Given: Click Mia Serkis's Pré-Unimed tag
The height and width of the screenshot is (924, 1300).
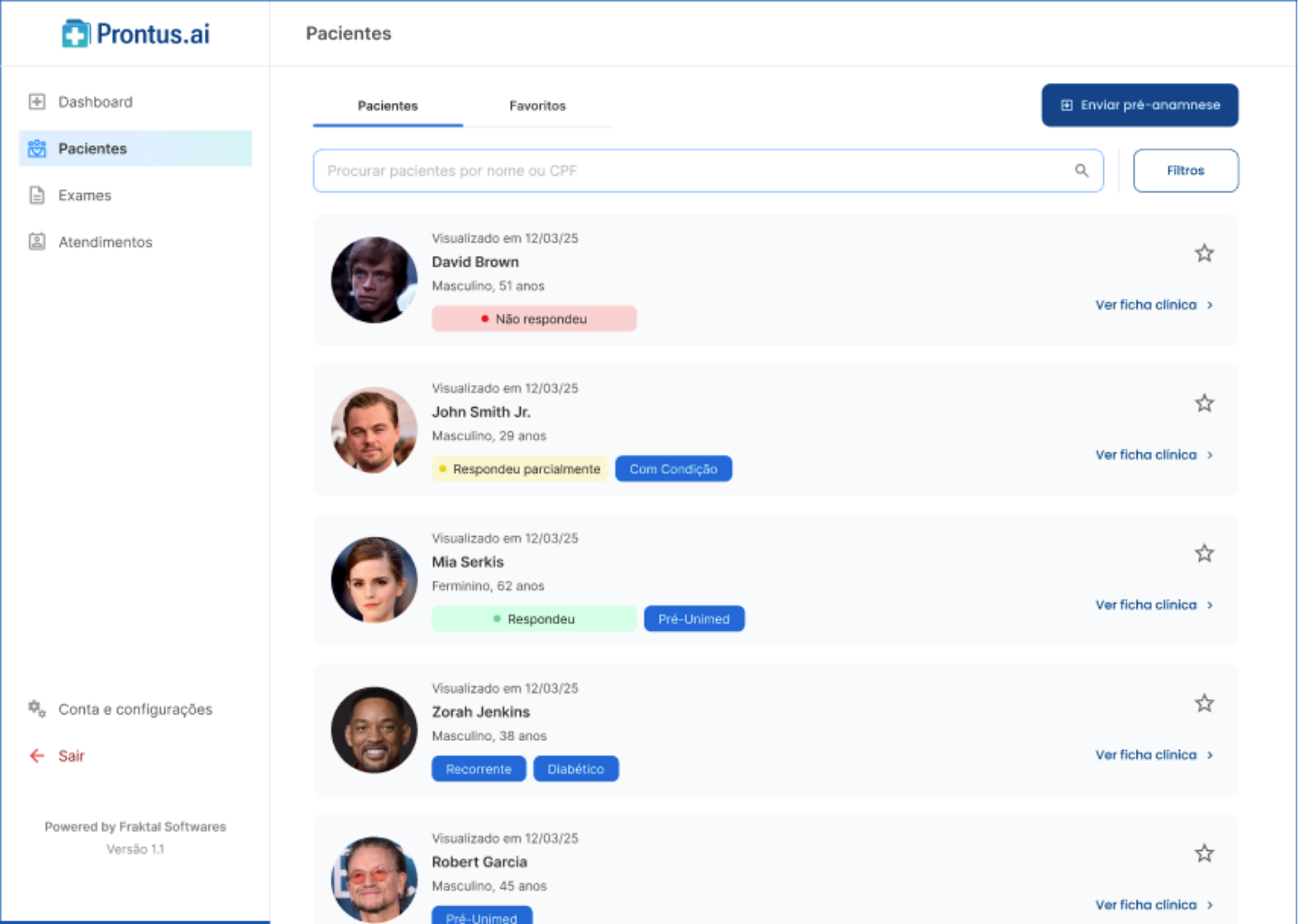Looking at the screenshot, I should 694,619.
